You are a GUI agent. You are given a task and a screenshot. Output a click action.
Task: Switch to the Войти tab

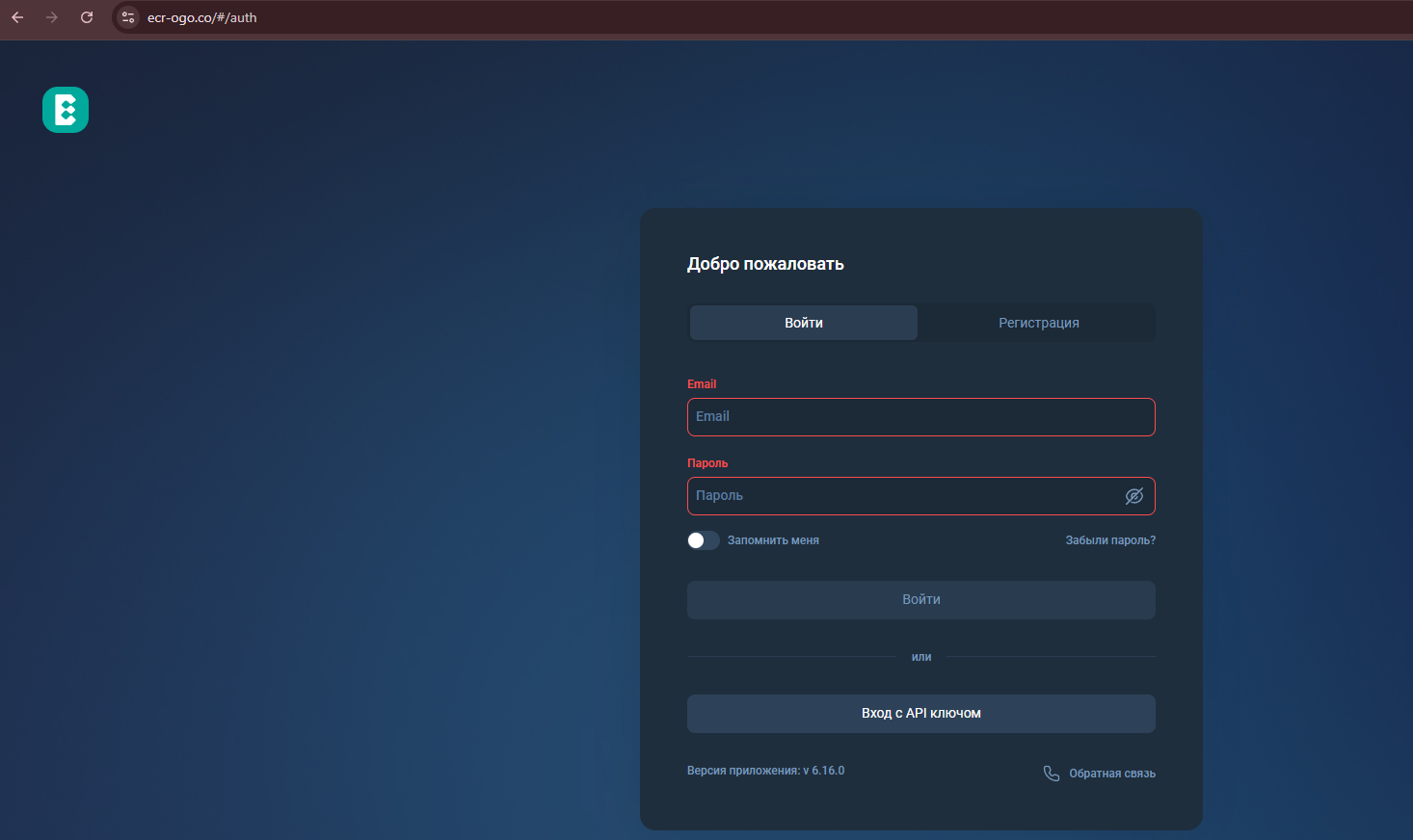804,323
